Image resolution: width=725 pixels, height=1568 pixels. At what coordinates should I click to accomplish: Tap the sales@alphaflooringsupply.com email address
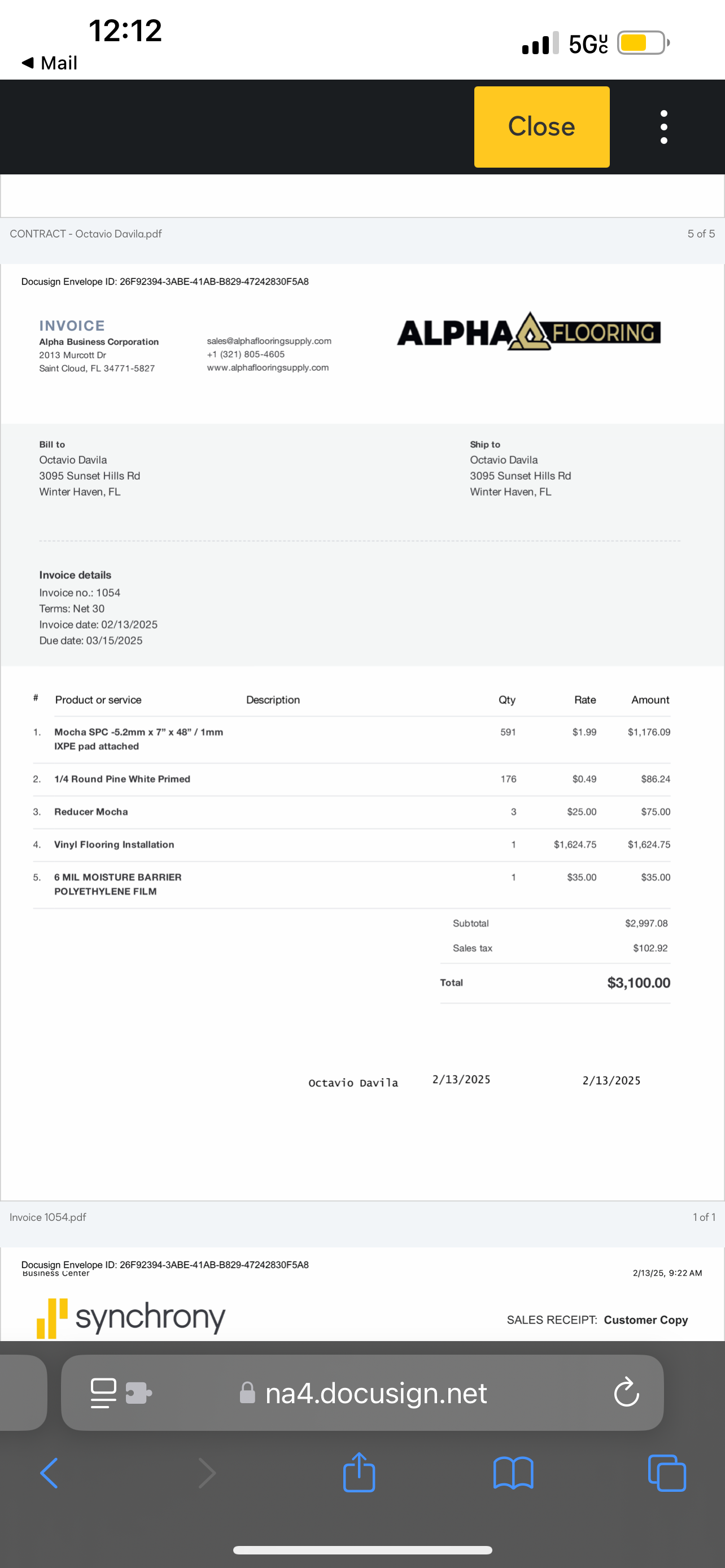(x=269, y=341)
